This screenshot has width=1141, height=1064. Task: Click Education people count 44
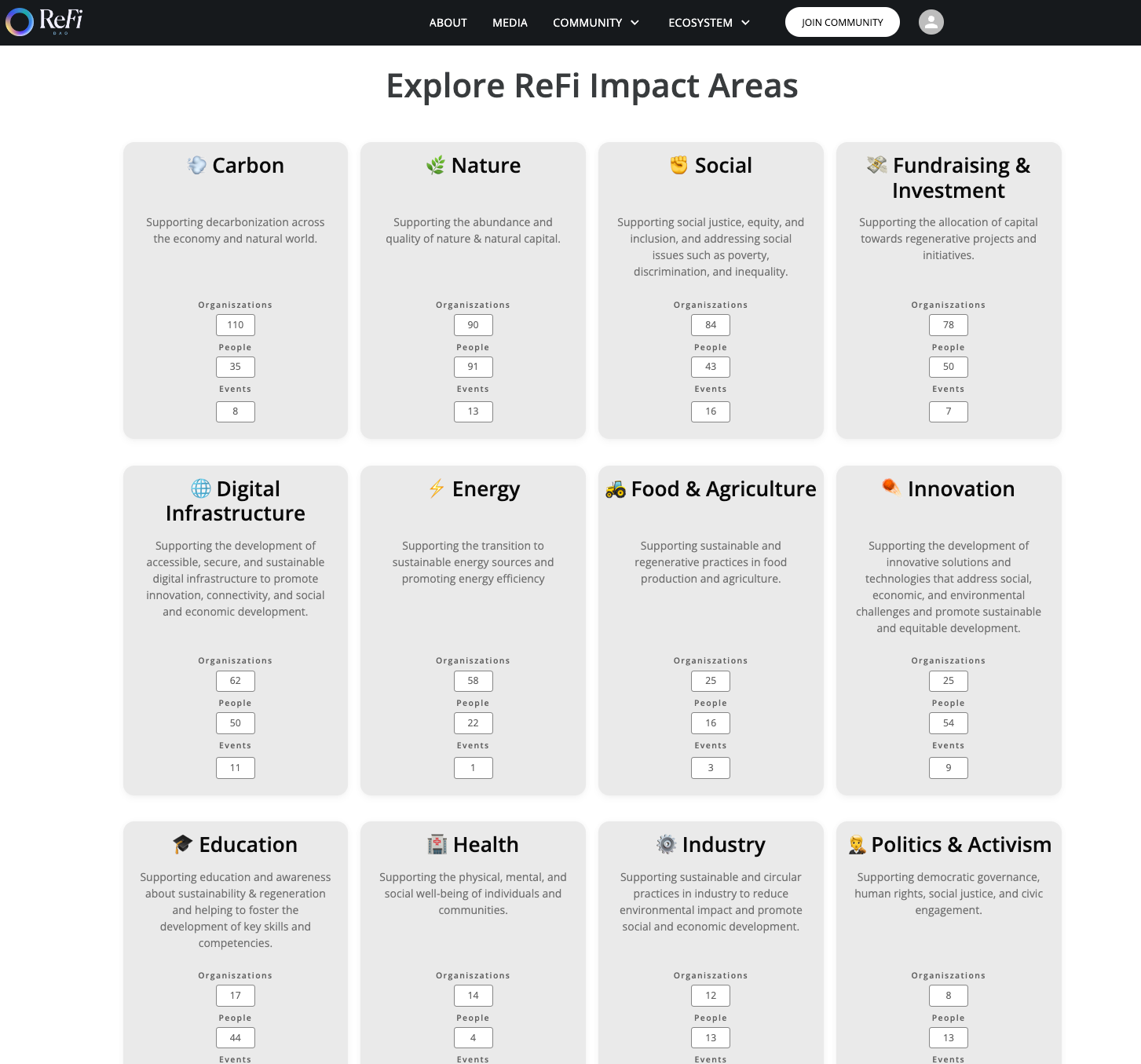coord(236,1038)
